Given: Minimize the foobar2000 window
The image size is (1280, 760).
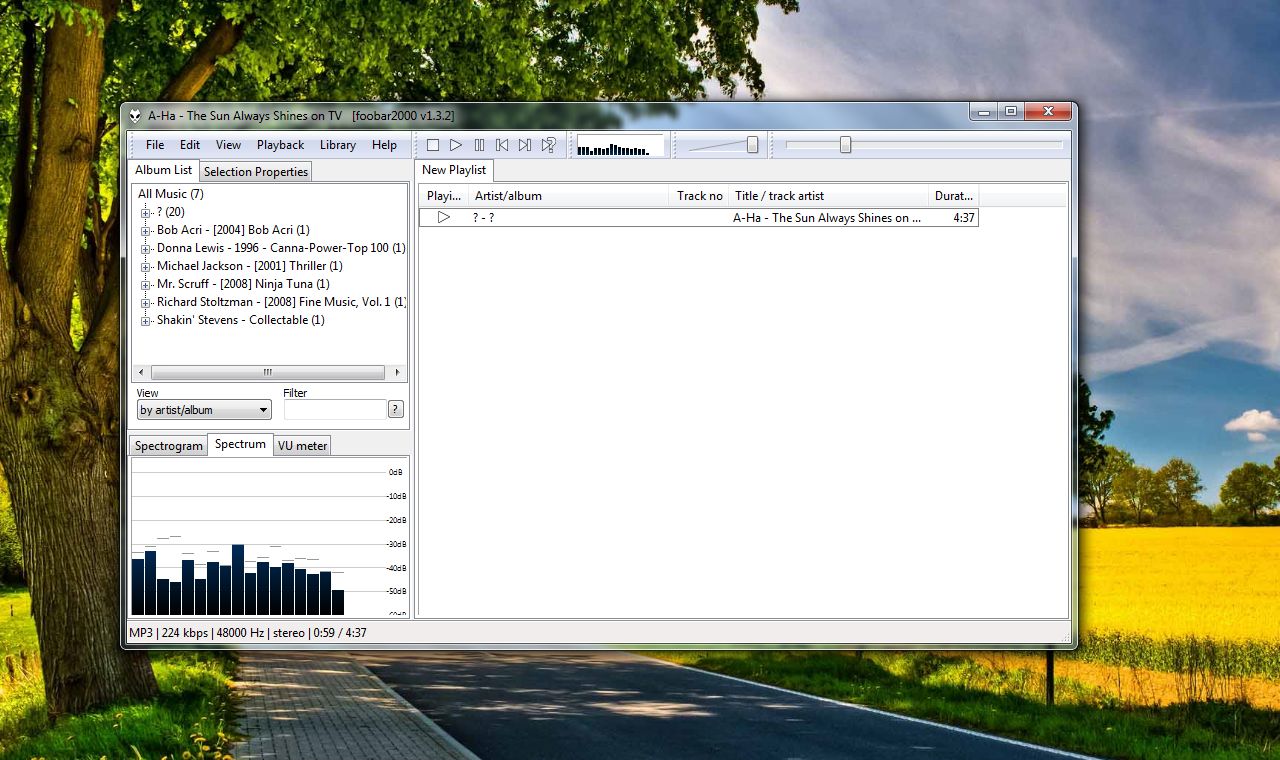Looking at the screenshot, I should point(982,111).
